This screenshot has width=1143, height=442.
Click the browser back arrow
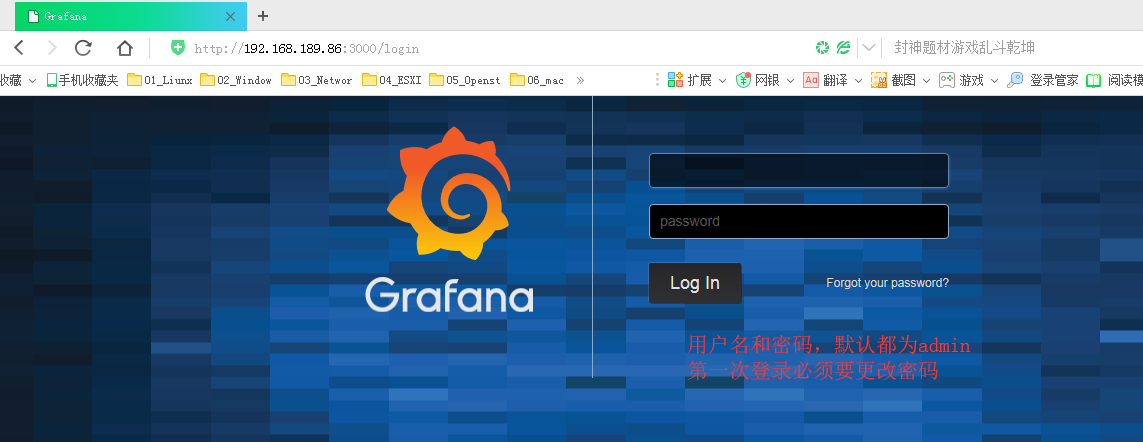tap(19, 48)
